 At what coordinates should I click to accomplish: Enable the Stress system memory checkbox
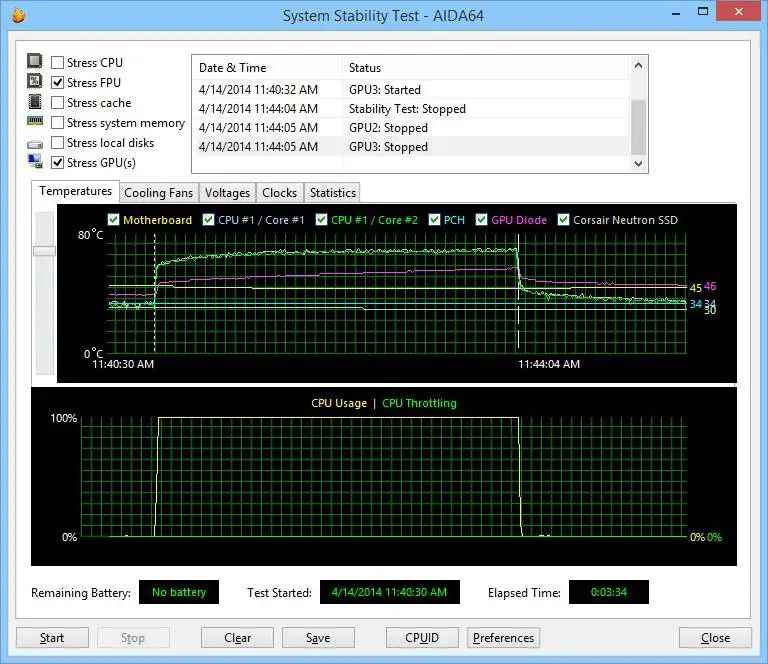point(57,122)
